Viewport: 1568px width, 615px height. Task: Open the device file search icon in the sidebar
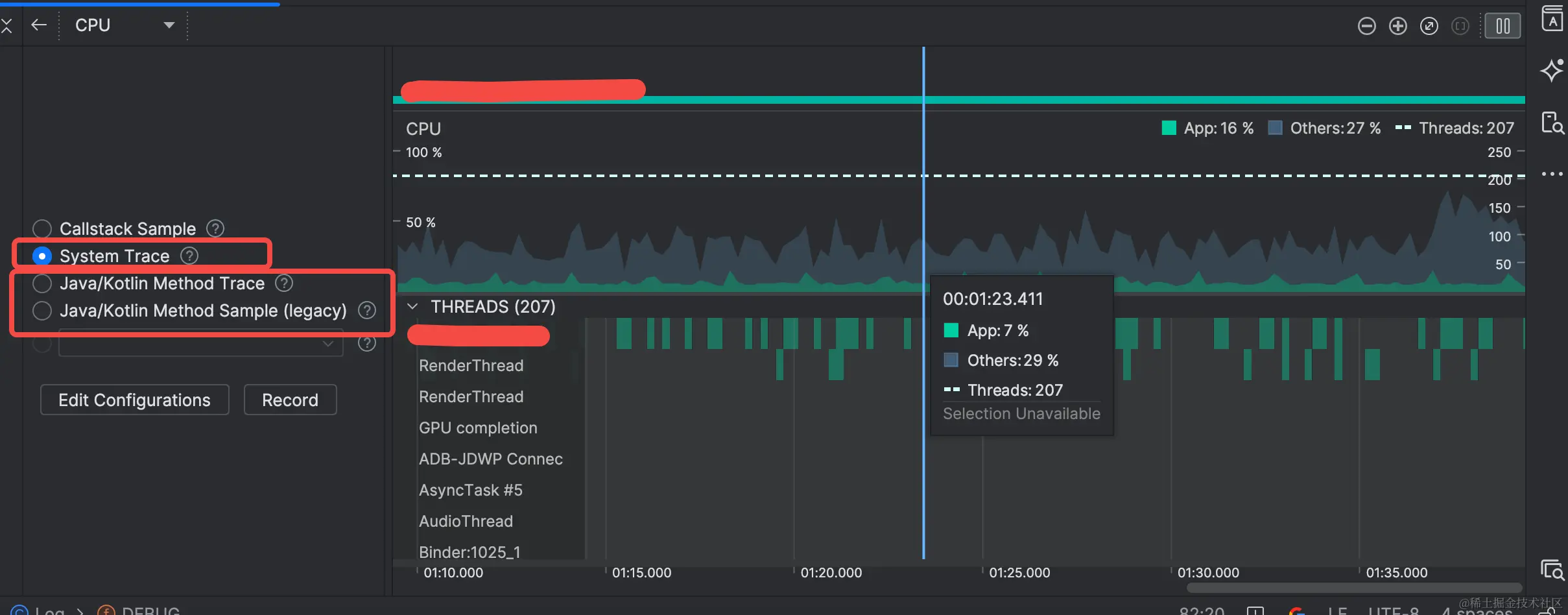pyautogui.click(x=1552, y=123)
